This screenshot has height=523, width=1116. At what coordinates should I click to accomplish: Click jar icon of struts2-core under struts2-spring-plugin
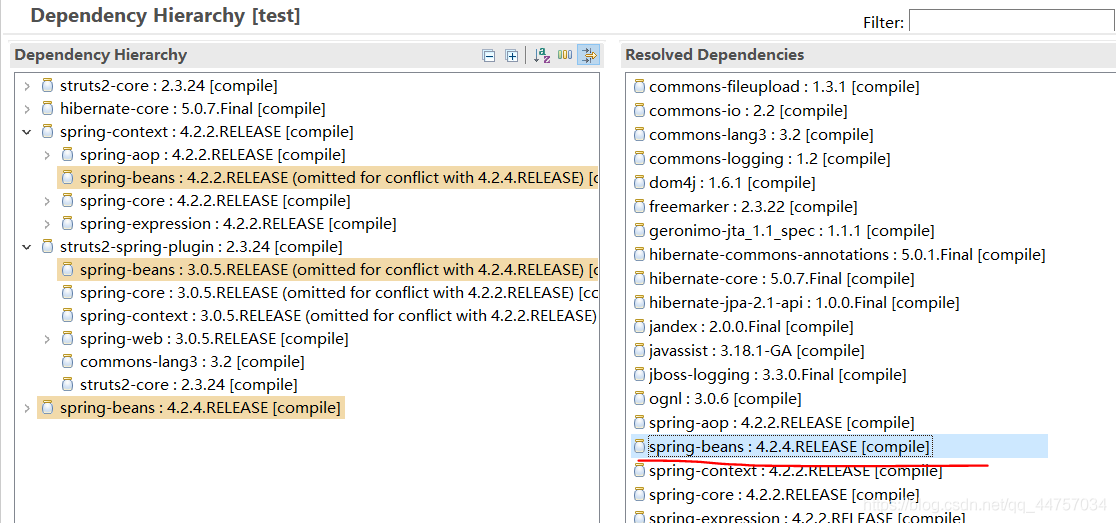[x=68, y=384]
